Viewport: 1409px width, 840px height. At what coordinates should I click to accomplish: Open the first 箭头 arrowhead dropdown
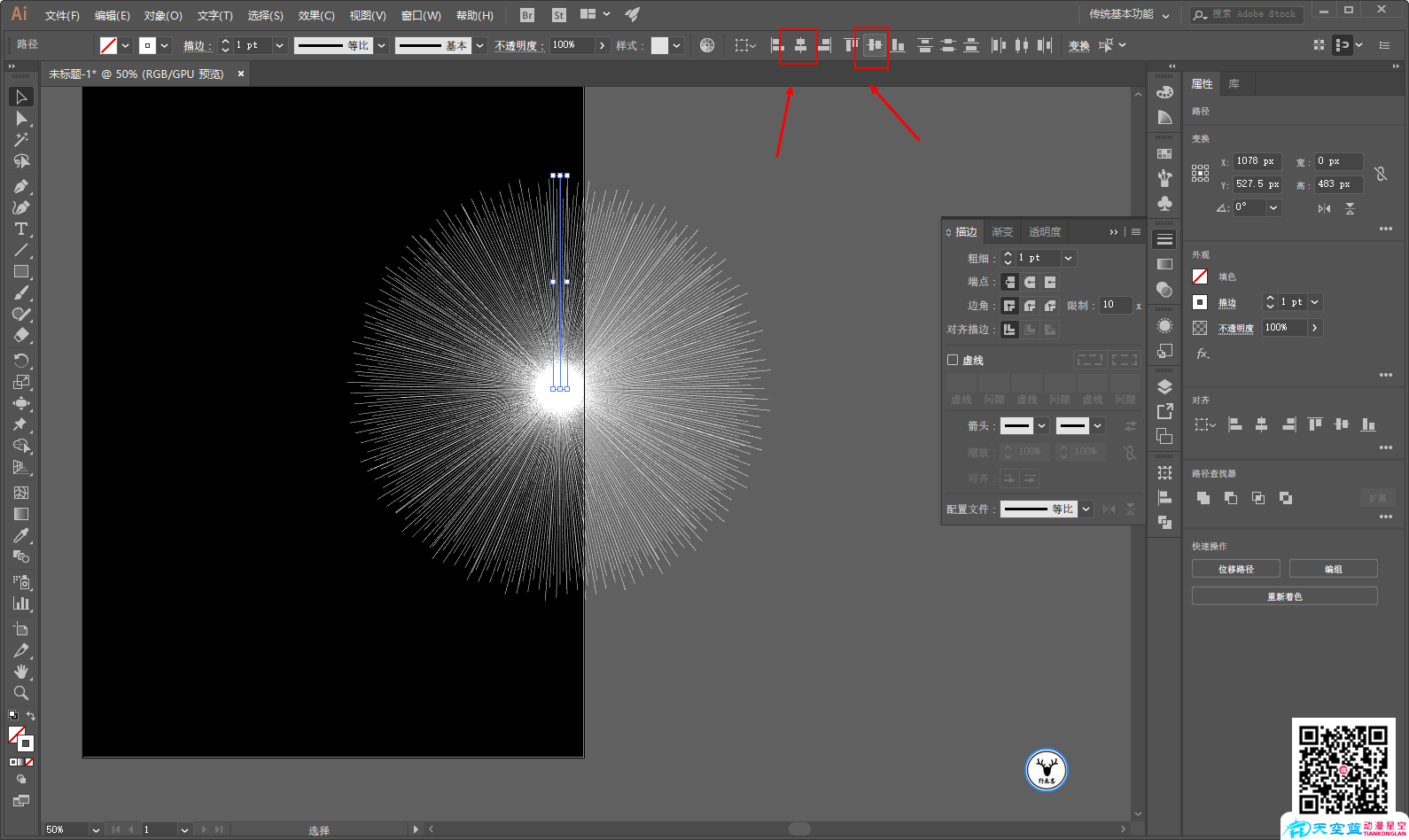click(1042, 426)
